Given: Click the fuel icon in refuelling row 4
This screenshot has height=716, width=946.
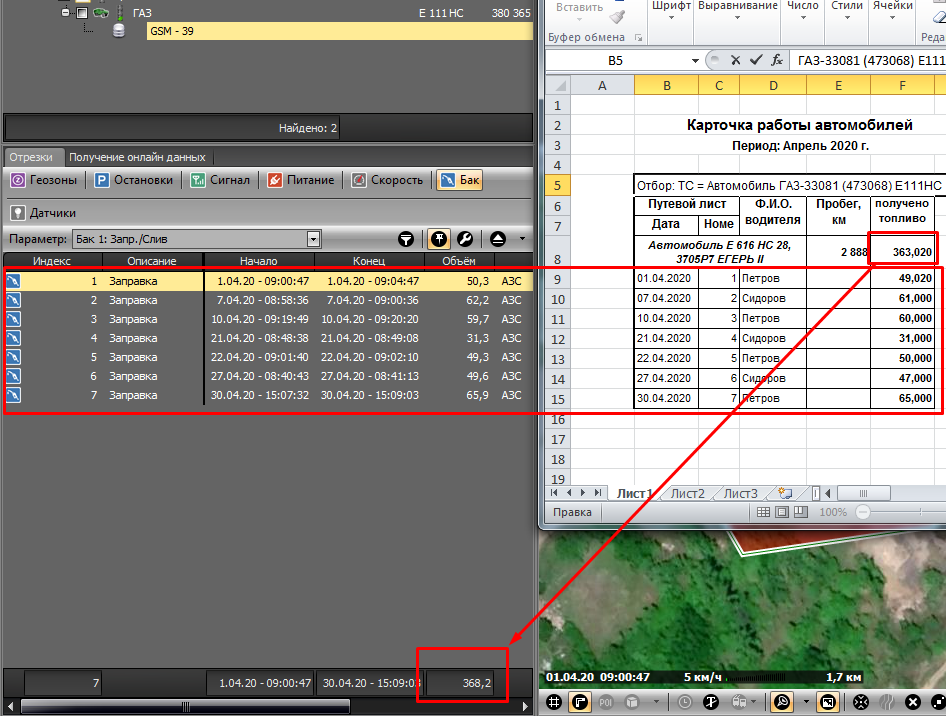Looking at the screenshot, I should point(13,338).
